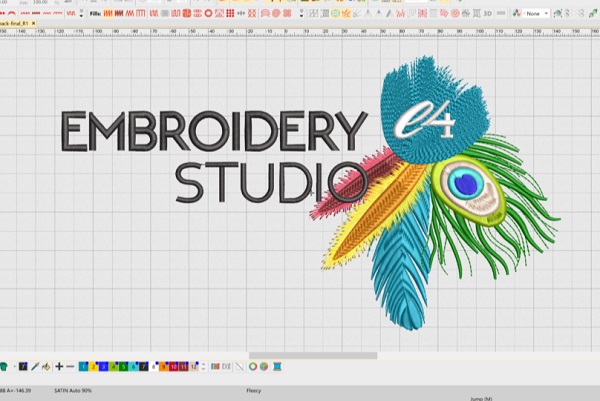
Task: Select the red ring fill stitch icon
Action: (x=208, y=14)
